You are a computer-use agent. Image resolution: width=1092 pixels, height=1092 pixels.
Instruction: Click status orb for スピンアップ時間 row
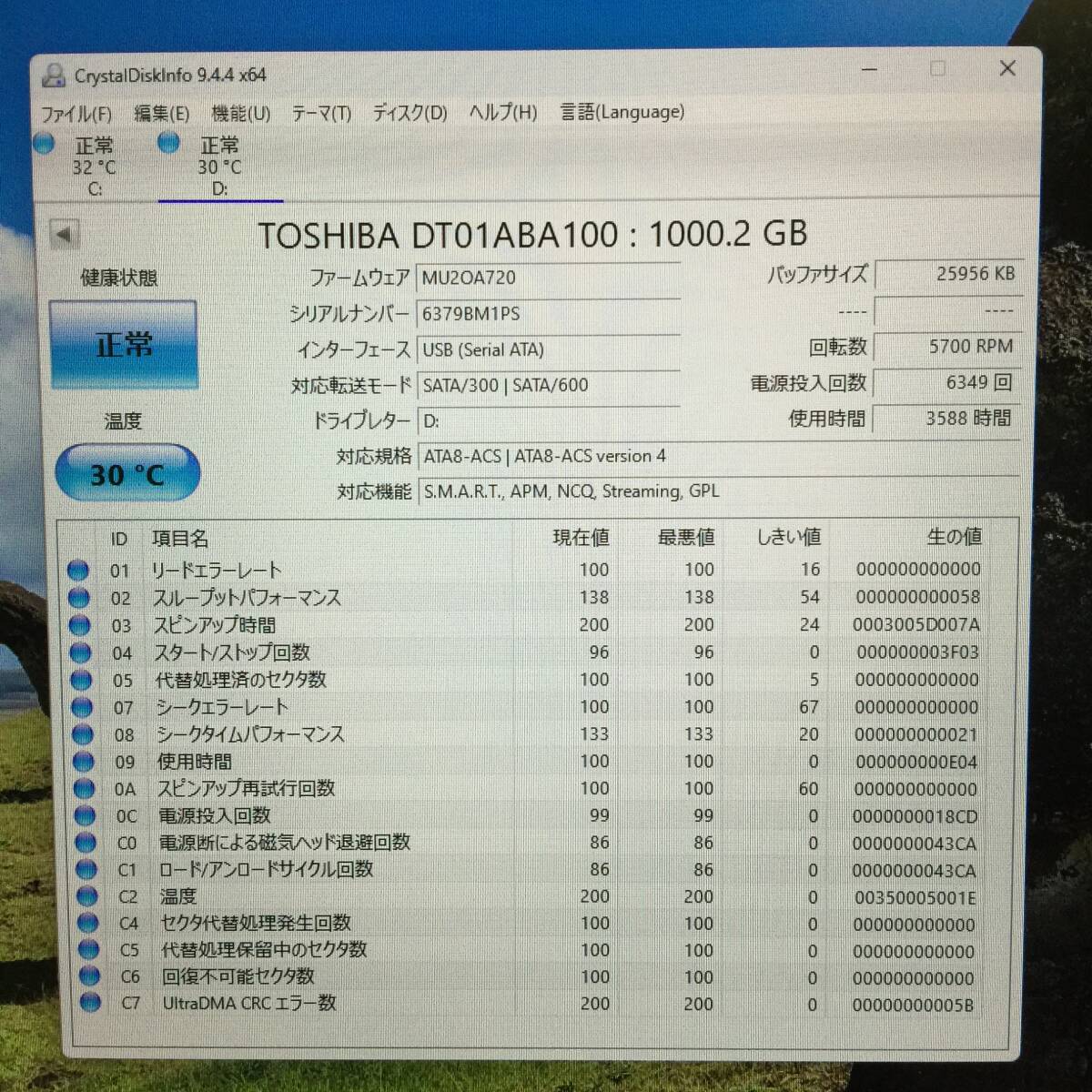tap(80, 625)
